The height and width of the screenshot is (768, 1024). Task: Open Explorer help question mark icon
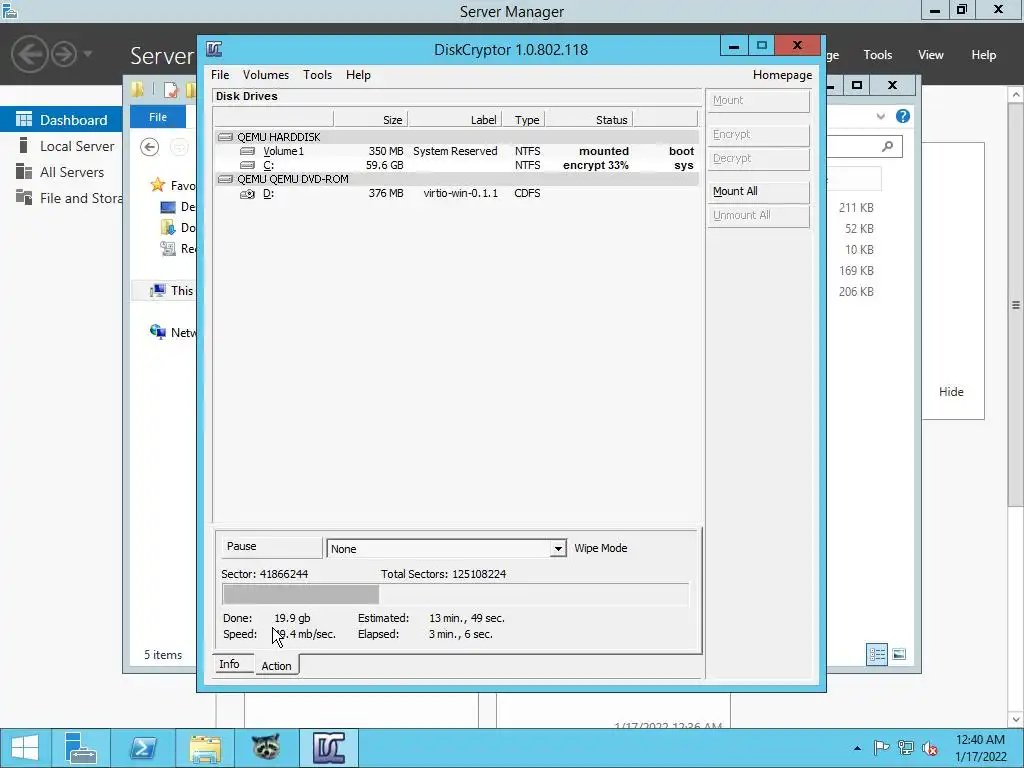[903, 116]
